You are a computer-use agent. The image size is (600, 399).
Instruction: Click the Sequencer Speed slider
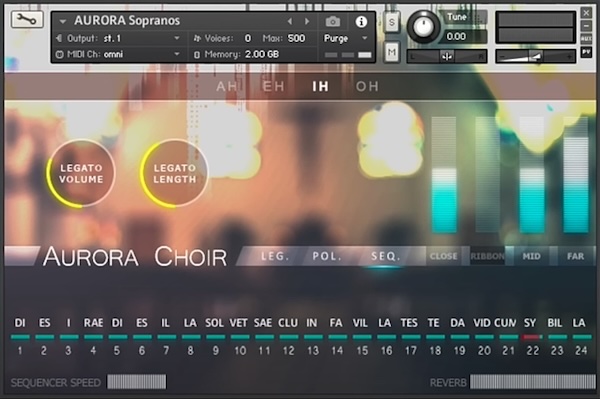pyautogui.click(x=137, y=382)
